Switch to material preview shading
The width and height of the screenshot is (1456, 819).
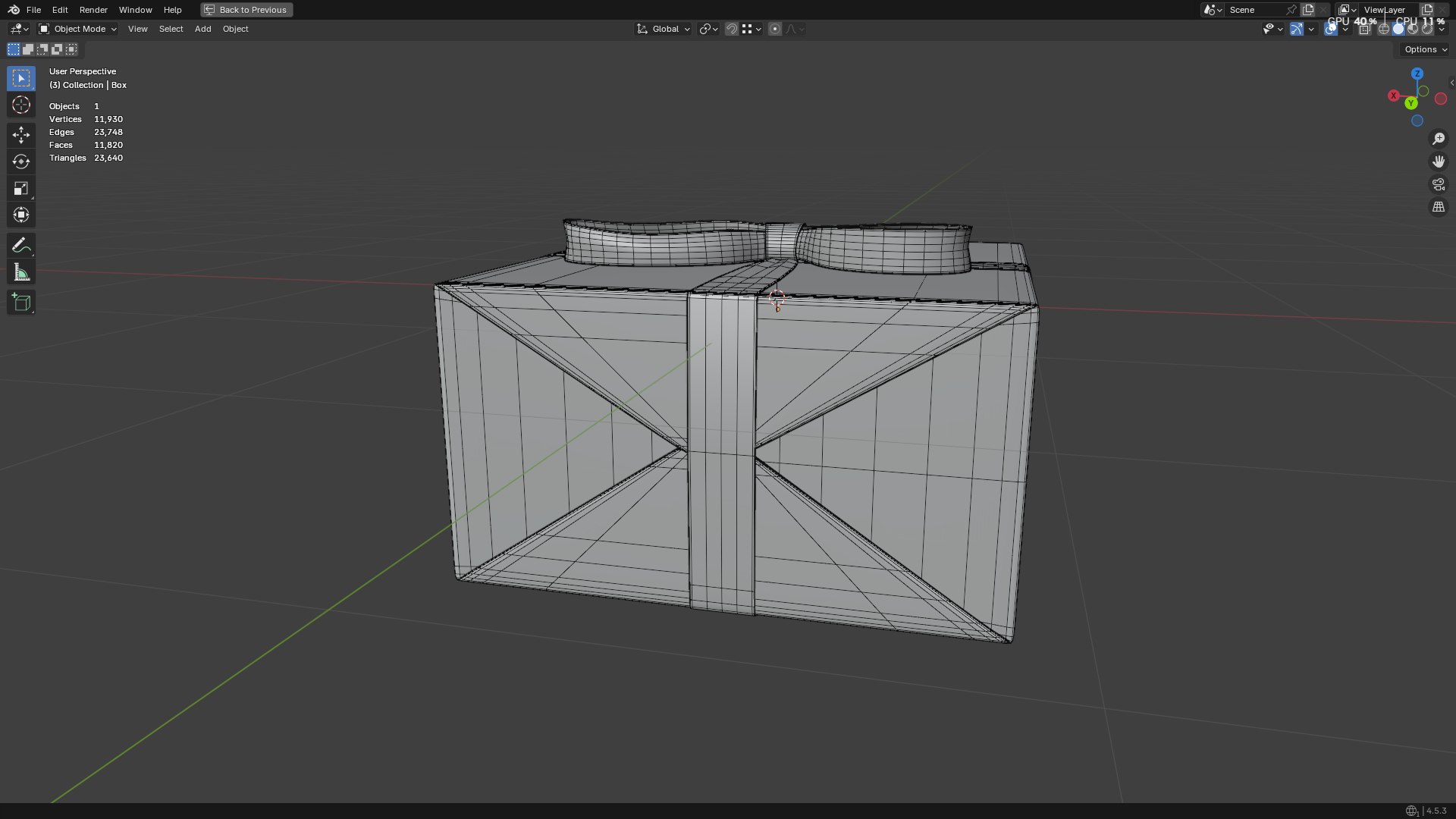(1413, 29)
